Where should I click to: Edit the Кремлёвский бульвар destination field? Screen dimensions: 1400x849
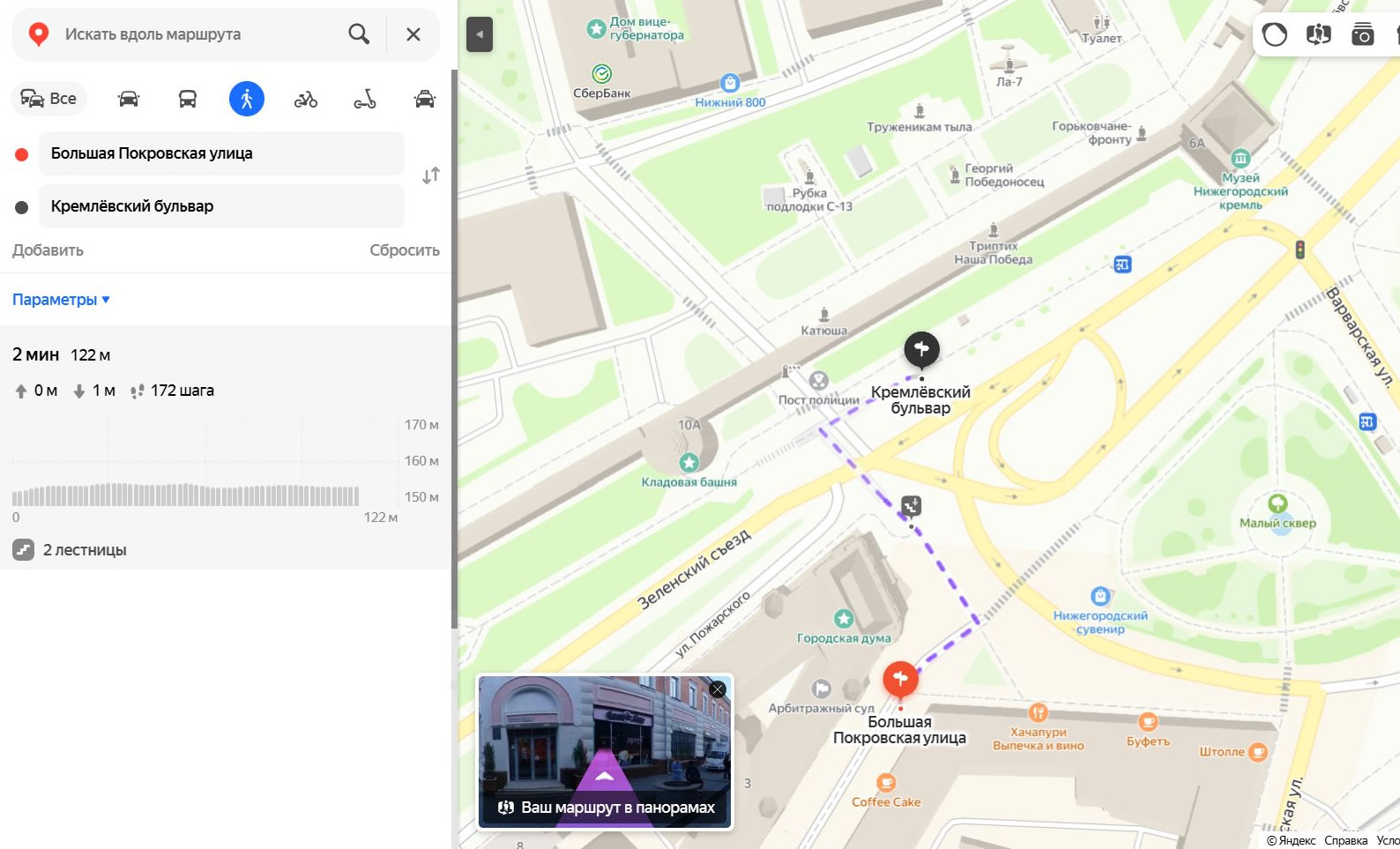pyautogui.click(x=220, y=206)
